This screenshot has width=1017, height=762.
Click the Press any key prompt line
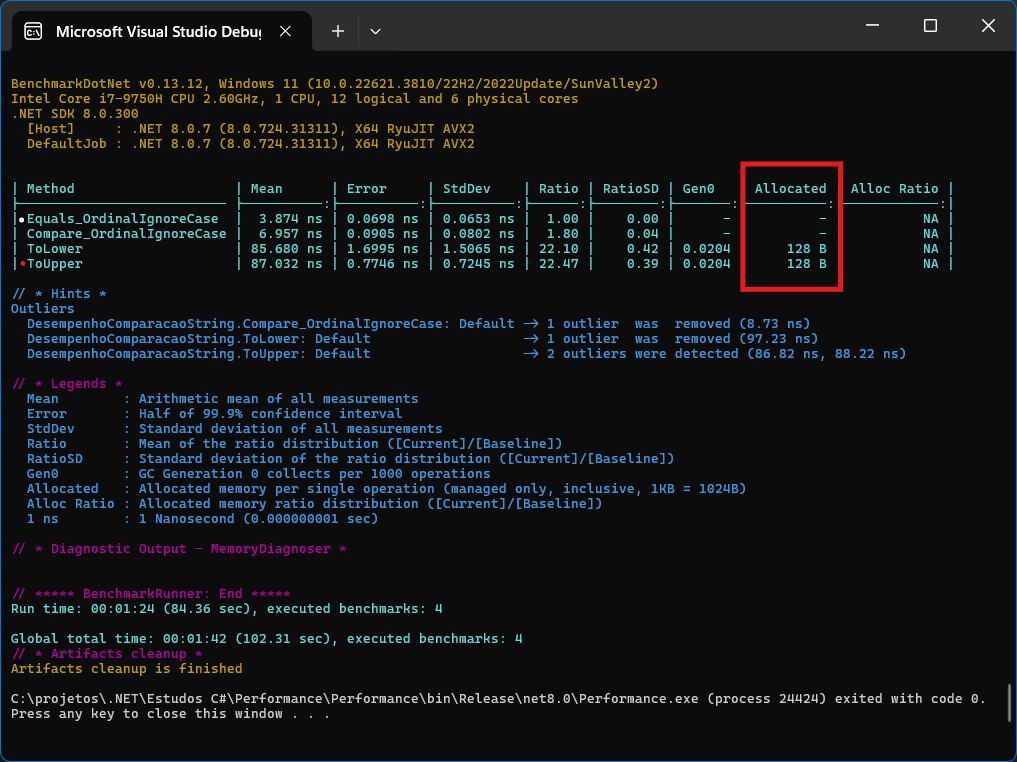click(x=170, y=713)
